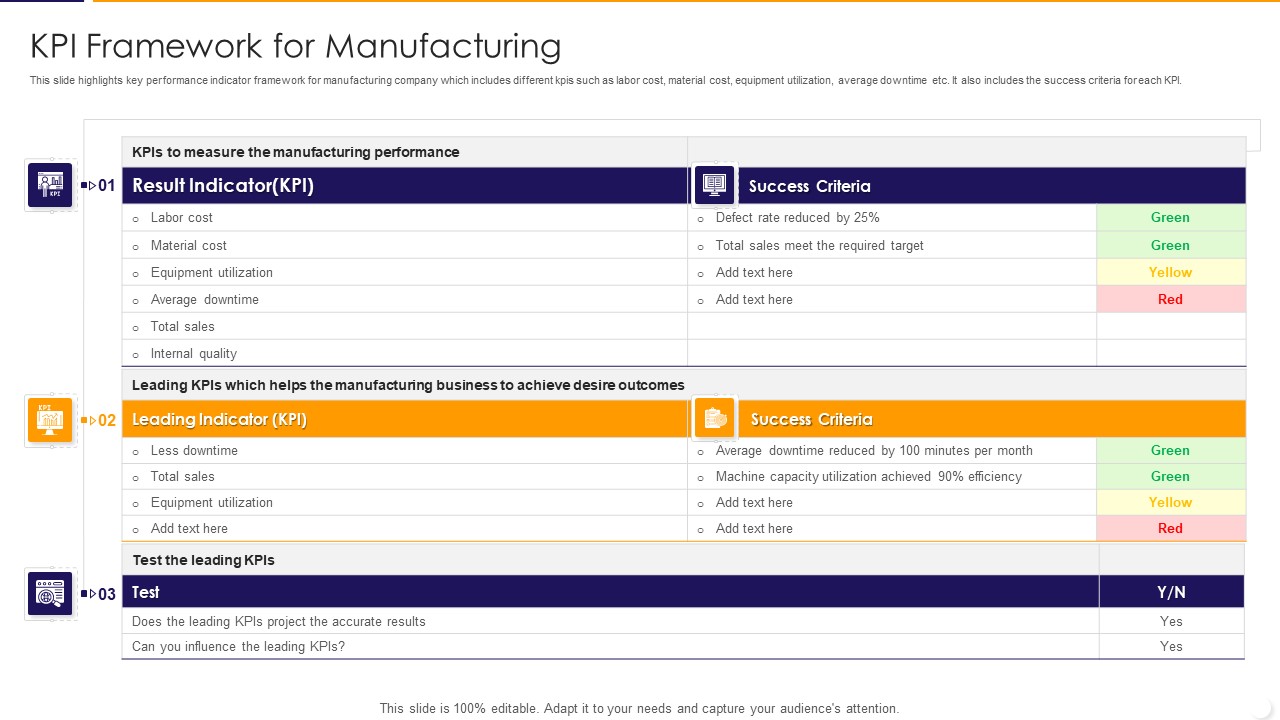
Task: Click the slide title KPI Framework for Manufacturing
Action: pos(295,46)
